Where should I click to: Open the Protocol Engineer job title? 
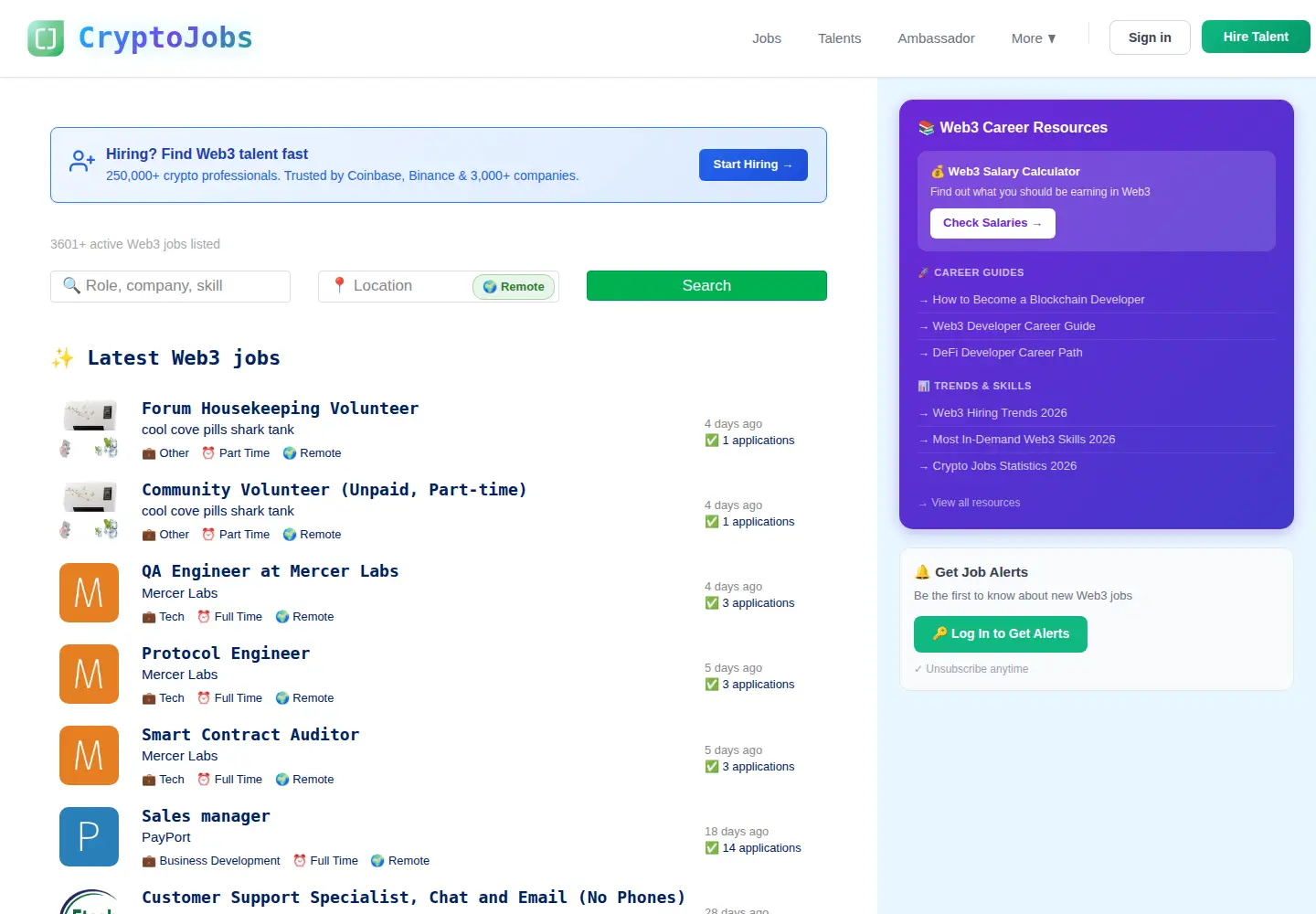[x=226, y=654]
